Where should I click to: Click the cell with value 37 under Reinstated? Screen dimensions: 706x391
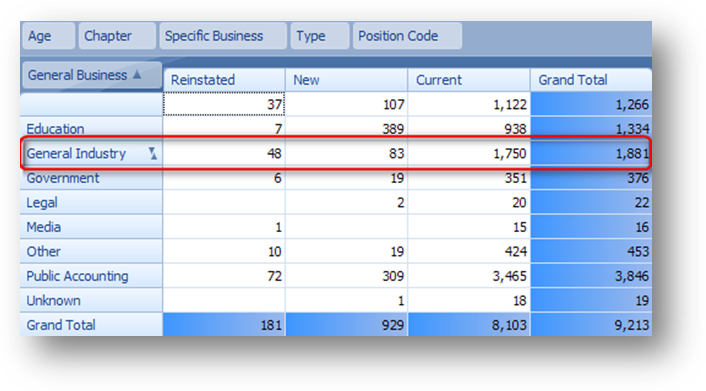point(224,105)
